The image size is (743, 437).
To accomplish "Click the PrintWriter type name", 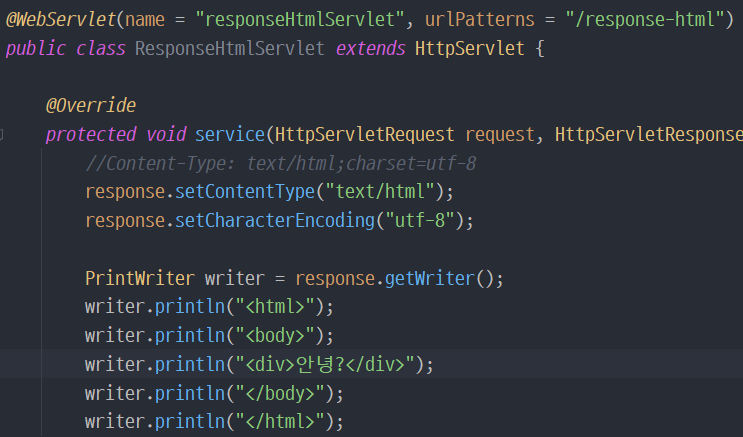I will (x=140, y=278).
